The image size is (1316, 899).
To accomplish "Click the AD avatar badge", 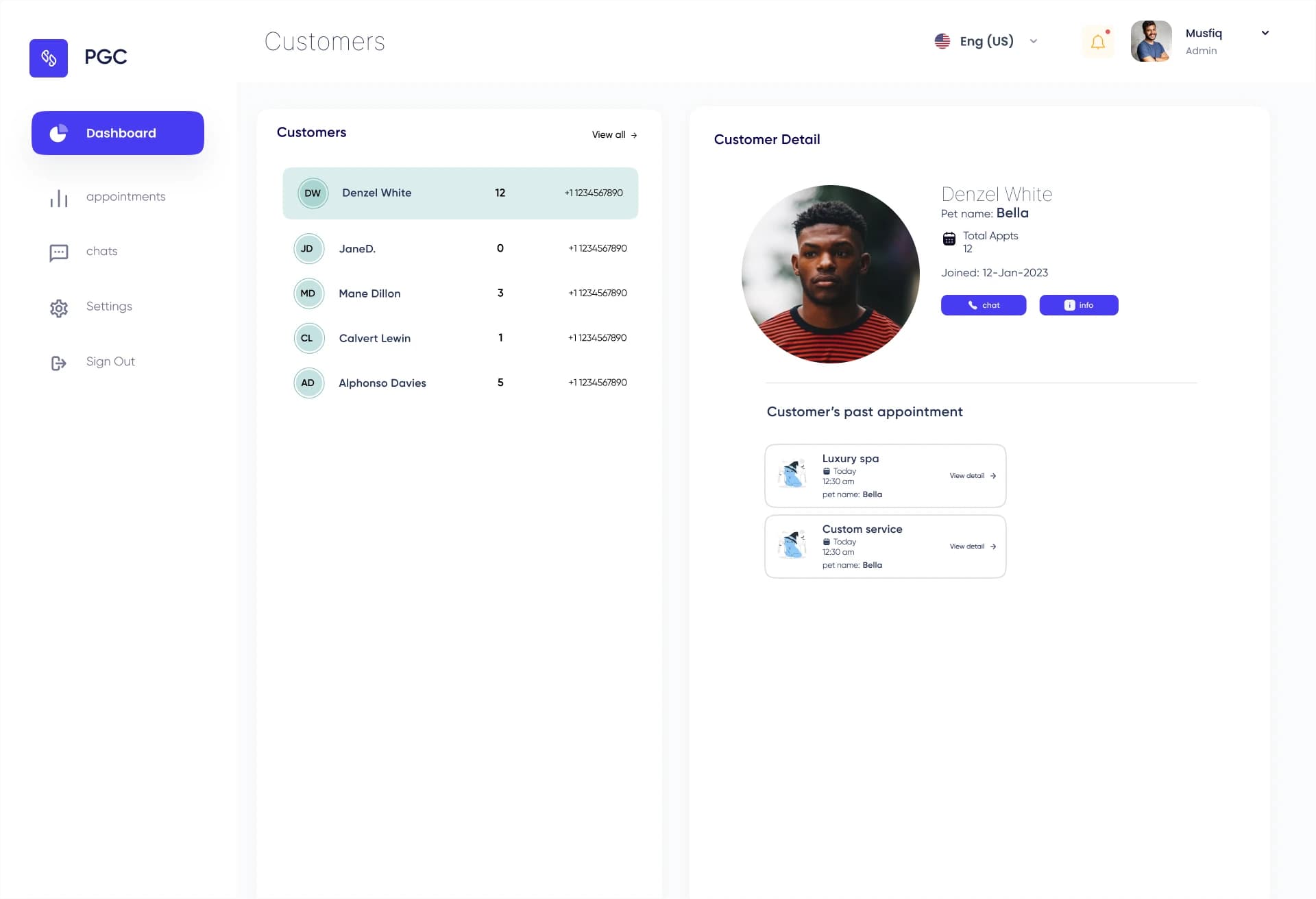I will point(308,383).
